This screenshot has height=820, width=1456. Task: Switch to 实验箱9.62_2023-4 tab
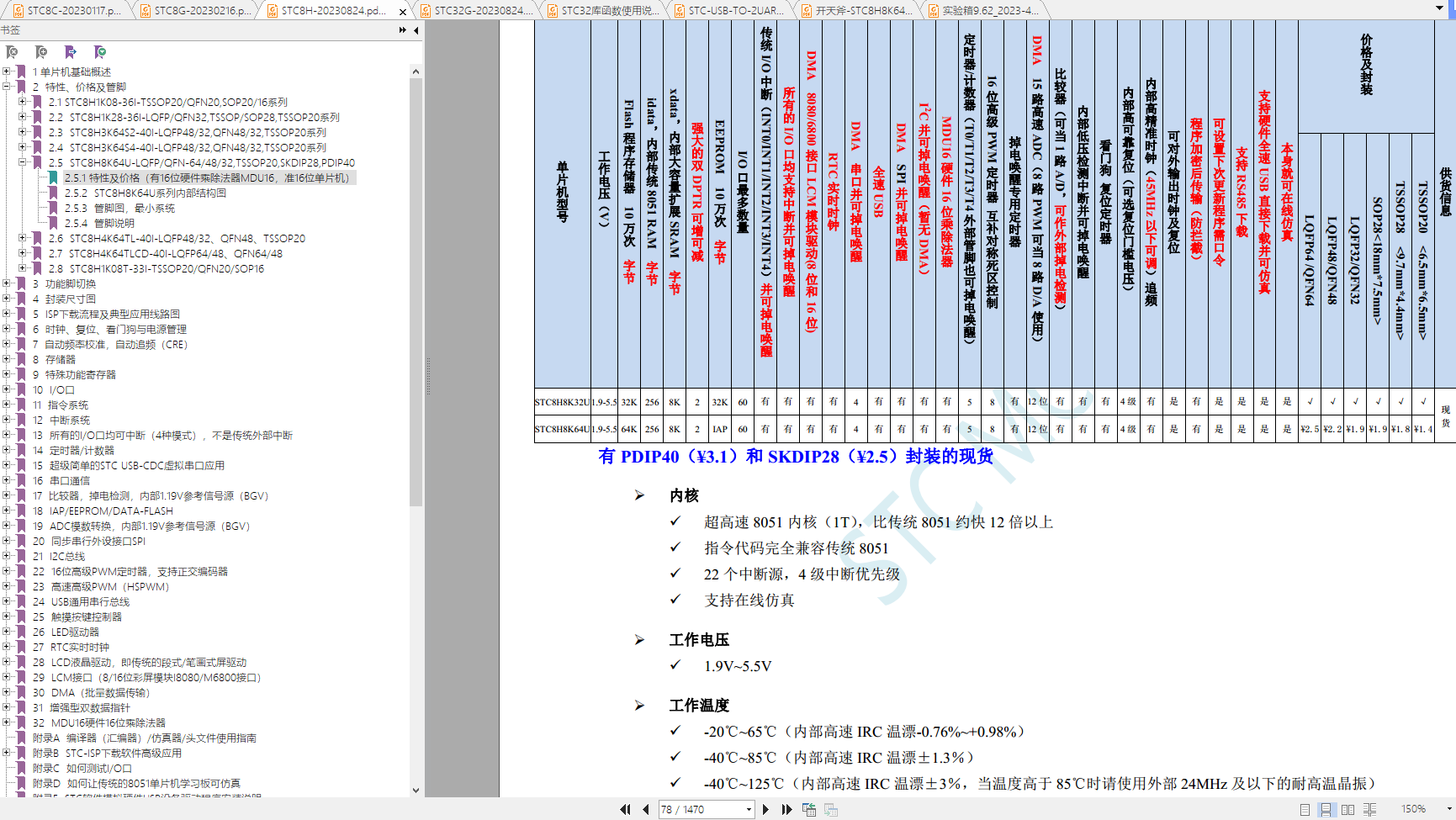pos(982,11)
